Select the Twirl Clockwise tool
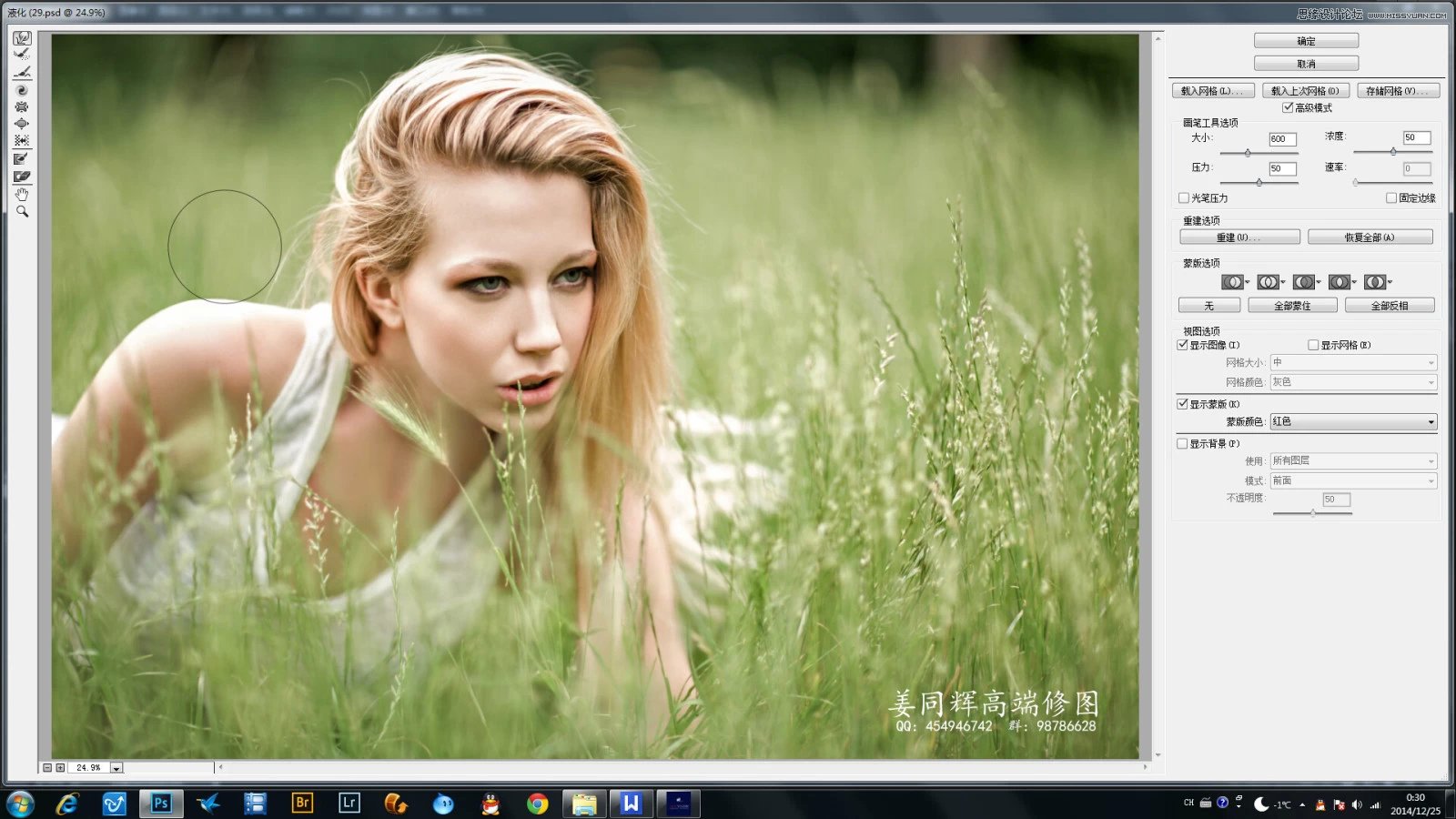Screen dimensions: 1456x819 (22, 90)
